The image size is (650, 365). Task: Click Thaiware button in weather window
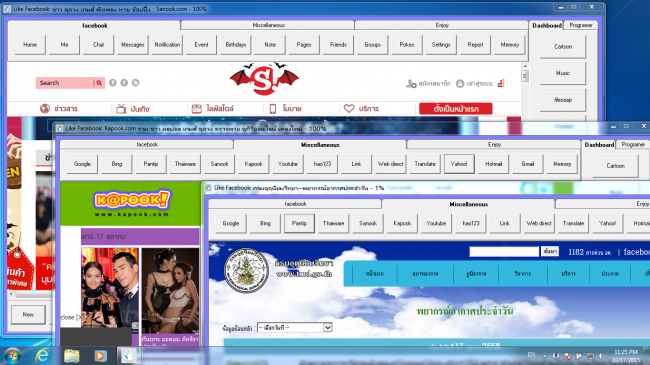pyautogui.click(x=333, y=223)
